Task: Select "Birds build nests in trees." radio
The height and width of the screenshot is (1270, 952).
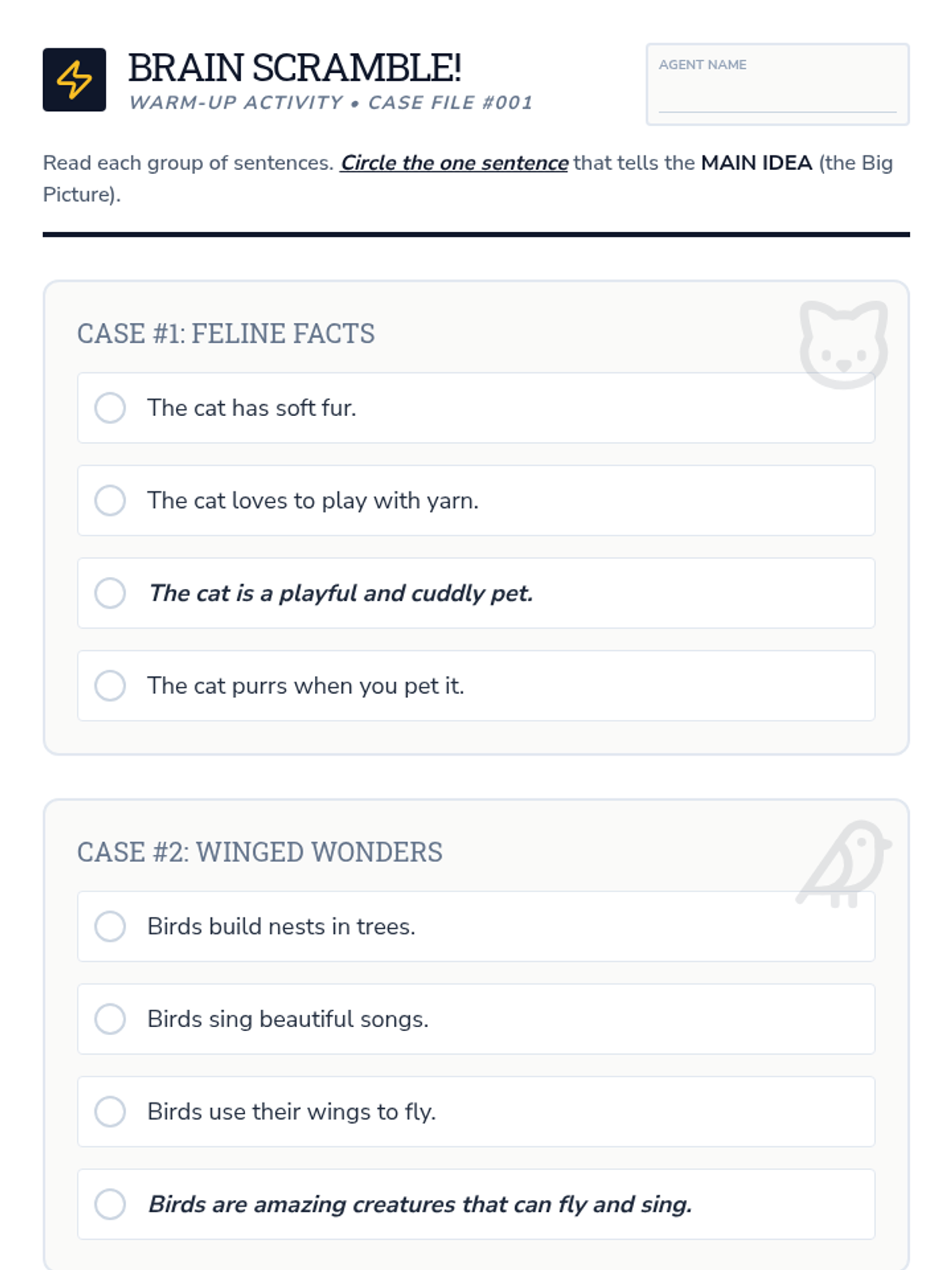Action: (x=110, y=926)
